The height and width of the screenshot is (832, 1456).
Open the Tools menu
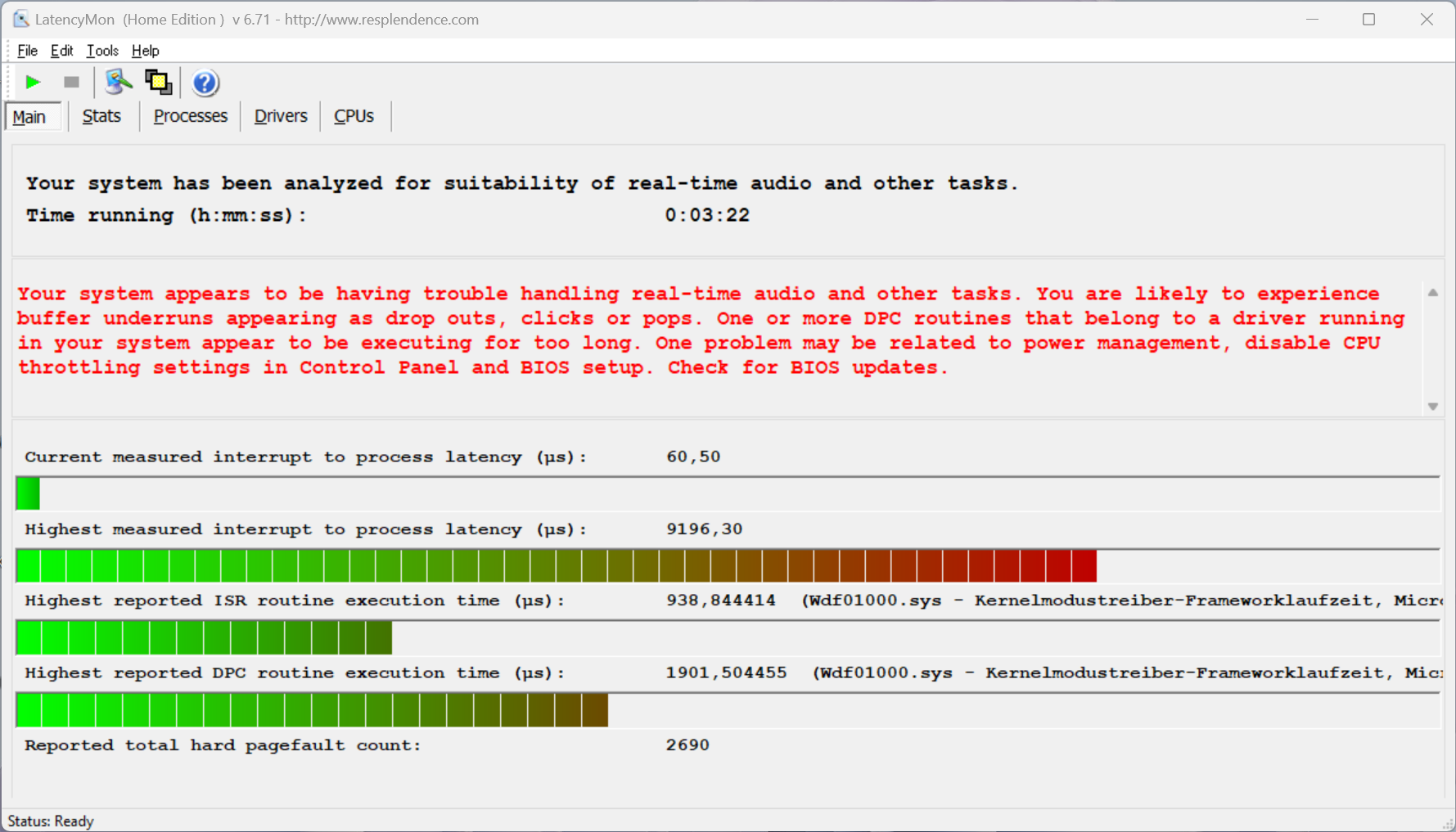pyautogui.click(x=102, y=51)
